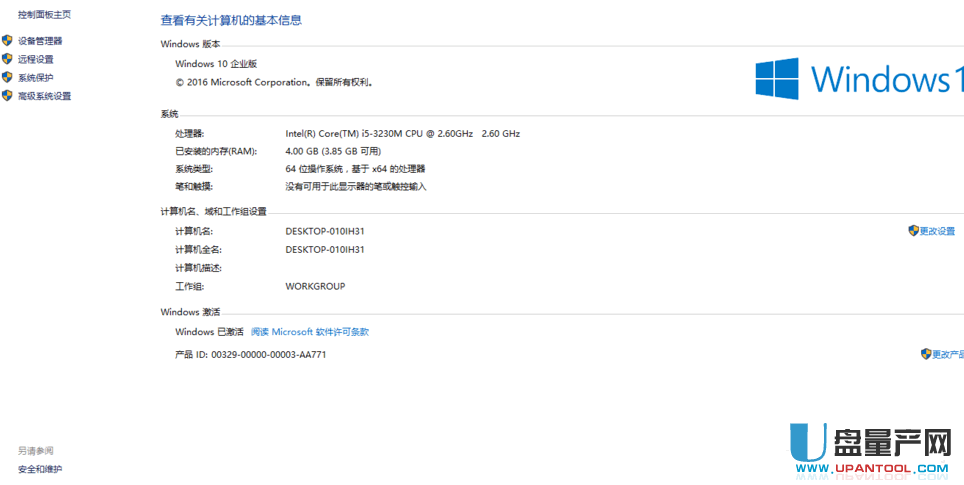Select system type 64 位操作系统 text
The height and width of the screenshot is (485, 964).
[x=355, y=169]
